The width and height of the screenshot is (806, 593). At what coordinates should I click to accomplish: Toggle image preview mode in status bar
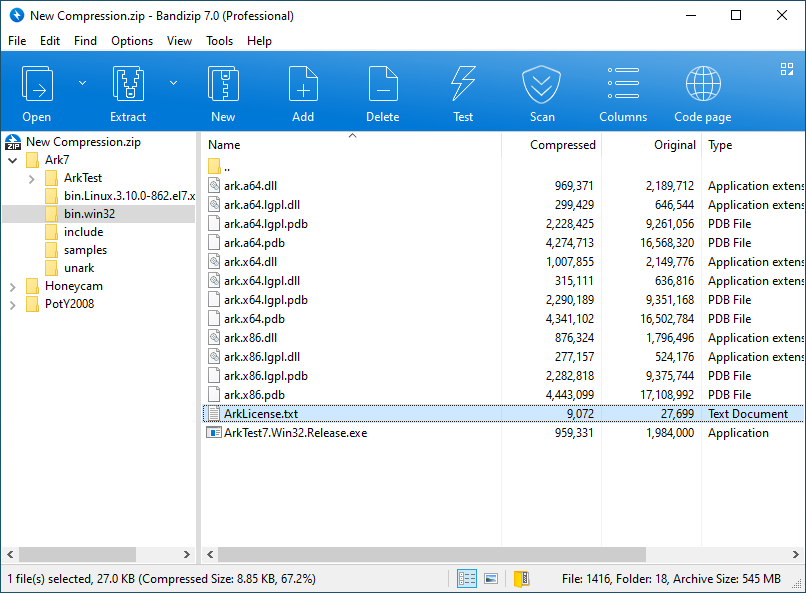(490, 578)
